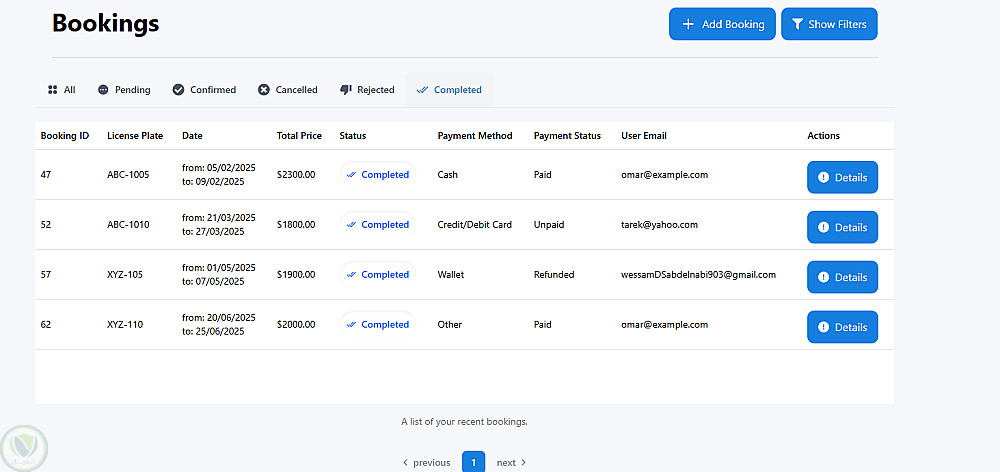
Task: Click the Confirmed tab checkmark icon
Action: (x=178, y=90)
